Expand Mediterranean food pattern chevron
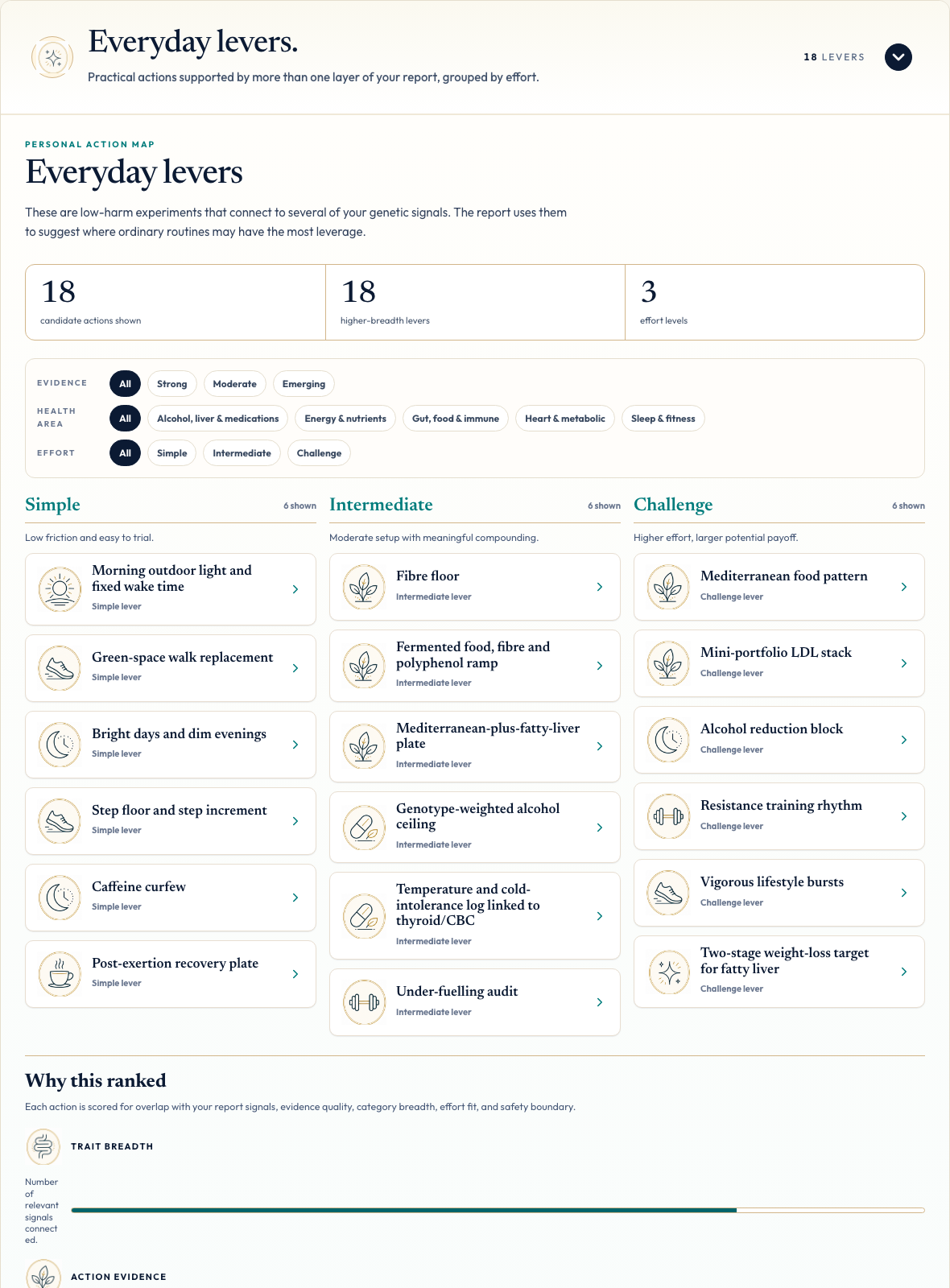Screen dimensions: 950x1288 (x=904, y=587)
